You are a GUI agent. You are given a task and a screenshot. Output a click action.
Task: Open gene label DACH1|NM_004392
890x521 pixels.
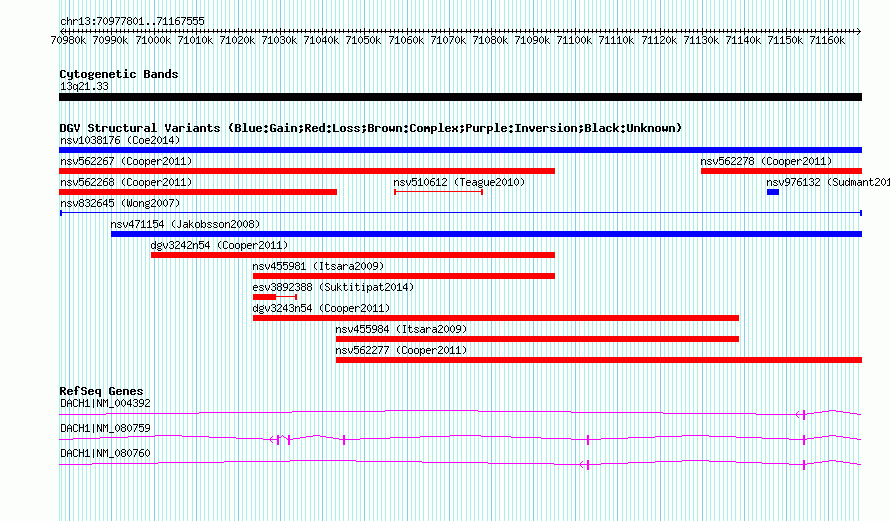(x=105, y=404)
